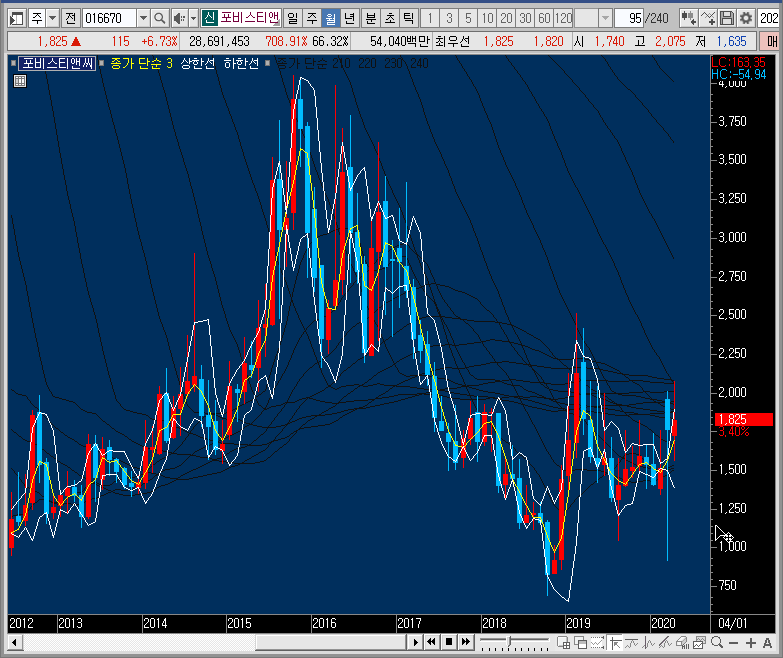
Task: Click the high price 2,075 value
Action: [x=670, y=41]
